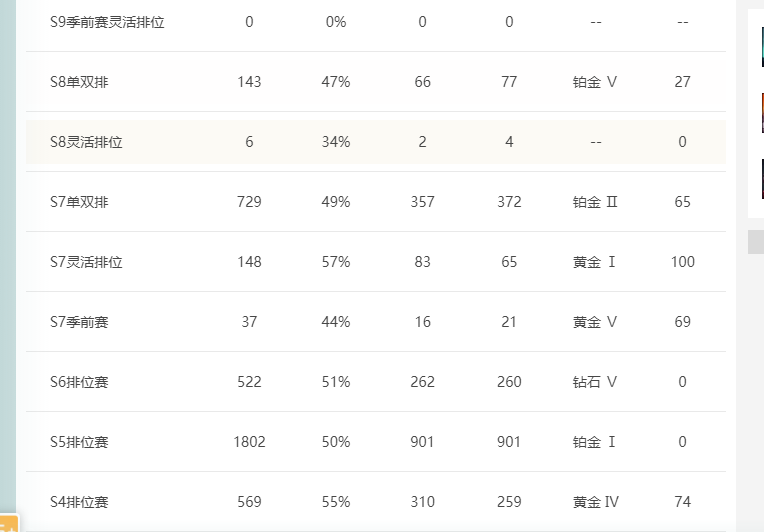Click the S6排位赛 season label
Image resolution: width=764 pixels, height=532 pixels.
coord(79,382)
